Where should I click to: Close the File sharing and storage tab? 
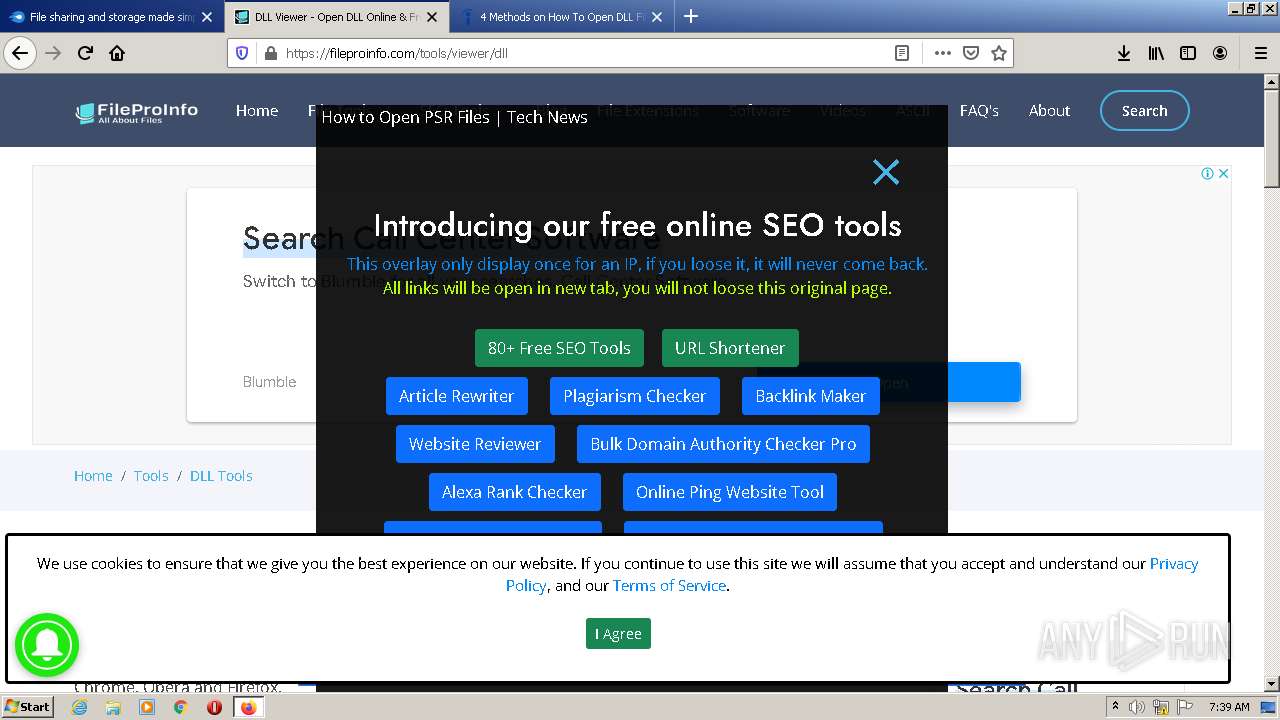(207, 17)
